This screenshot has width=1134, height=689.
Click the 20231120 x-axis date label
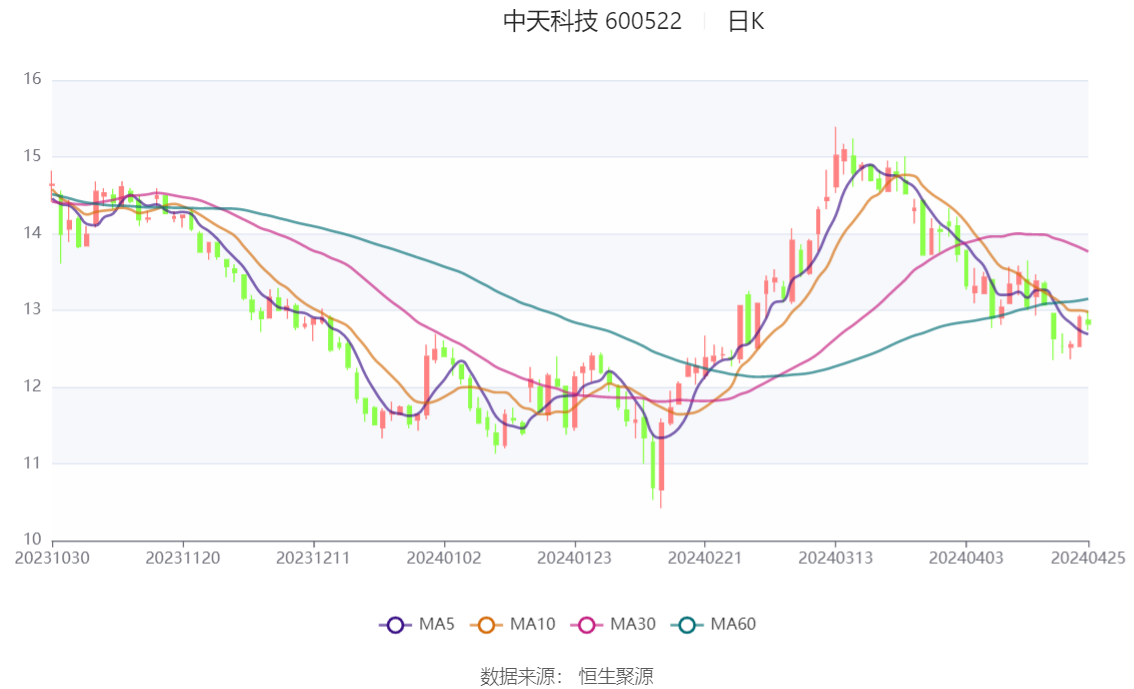(x=183, y=558)
